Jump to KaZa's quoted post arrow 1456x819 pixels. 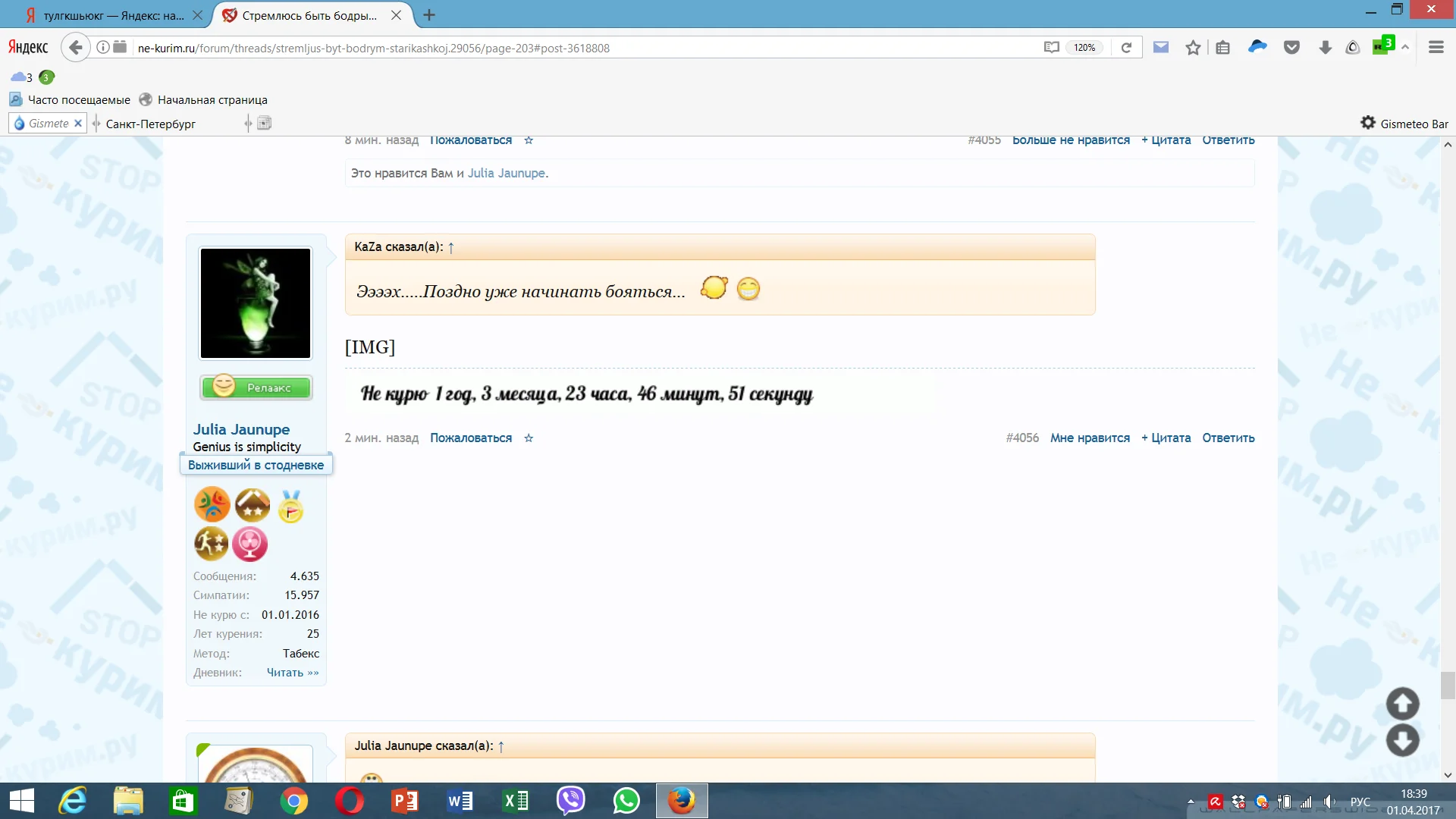pos(451,248)
